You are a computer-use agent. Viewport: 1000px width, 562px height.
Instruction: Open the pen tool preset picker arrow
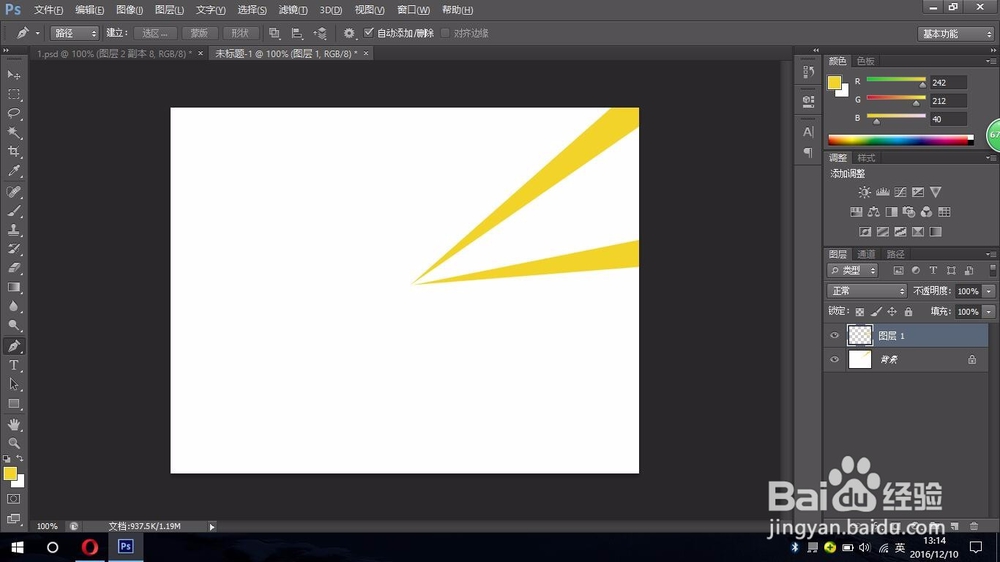pyautogui.click(x=37, y=33)
